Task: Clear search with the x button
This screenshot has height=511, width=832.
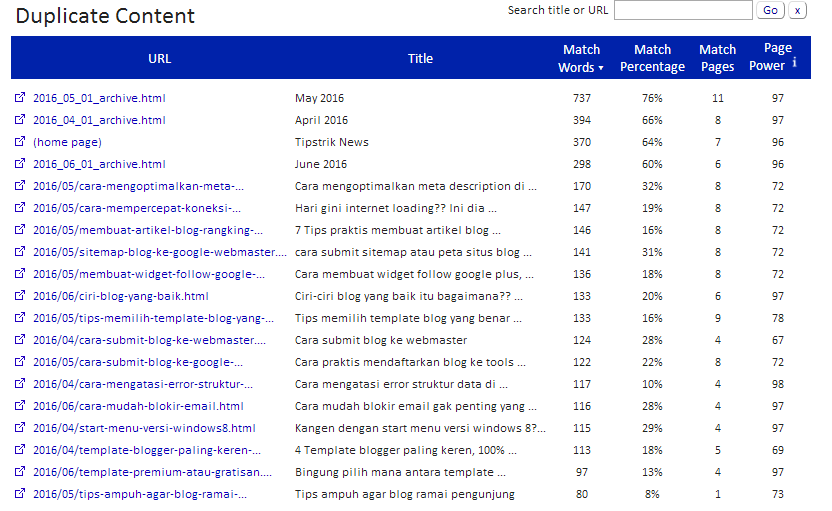Action: pyautogui.click(x=797, y=10)
